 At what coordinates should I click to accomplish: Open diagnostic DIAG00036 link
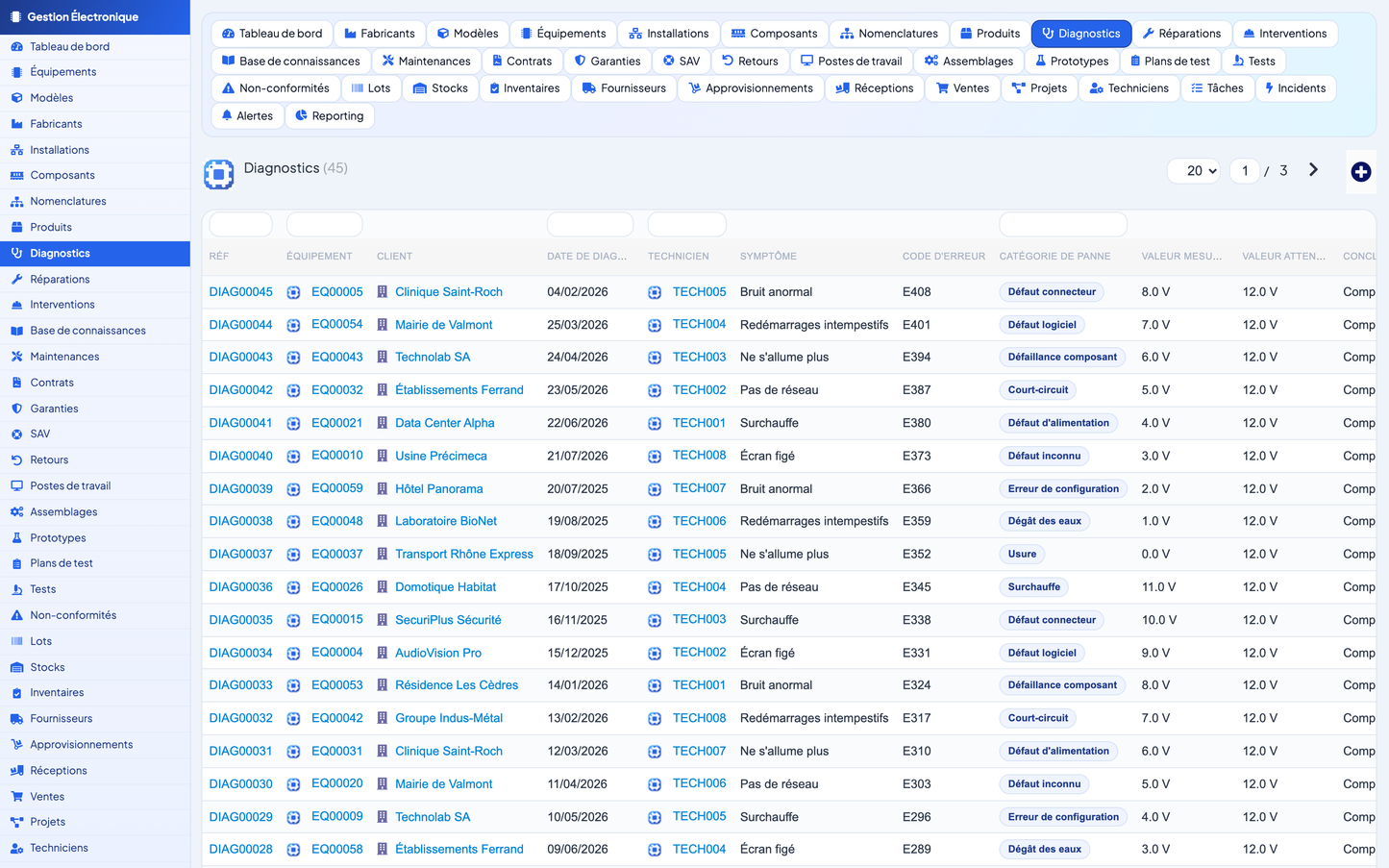[240, 587]
